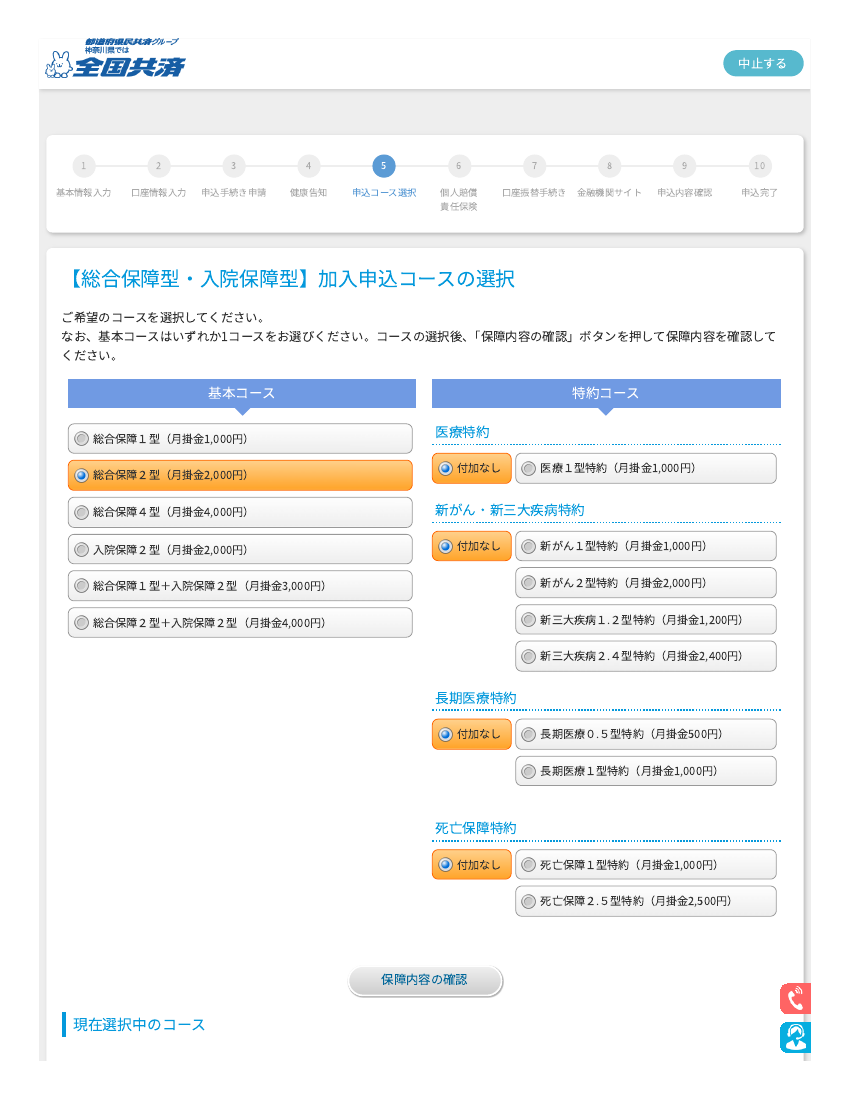Click the 特約コース column header
Image resolution: width=850 pixels, height=1100 pixels.
[x=606, y=394]
